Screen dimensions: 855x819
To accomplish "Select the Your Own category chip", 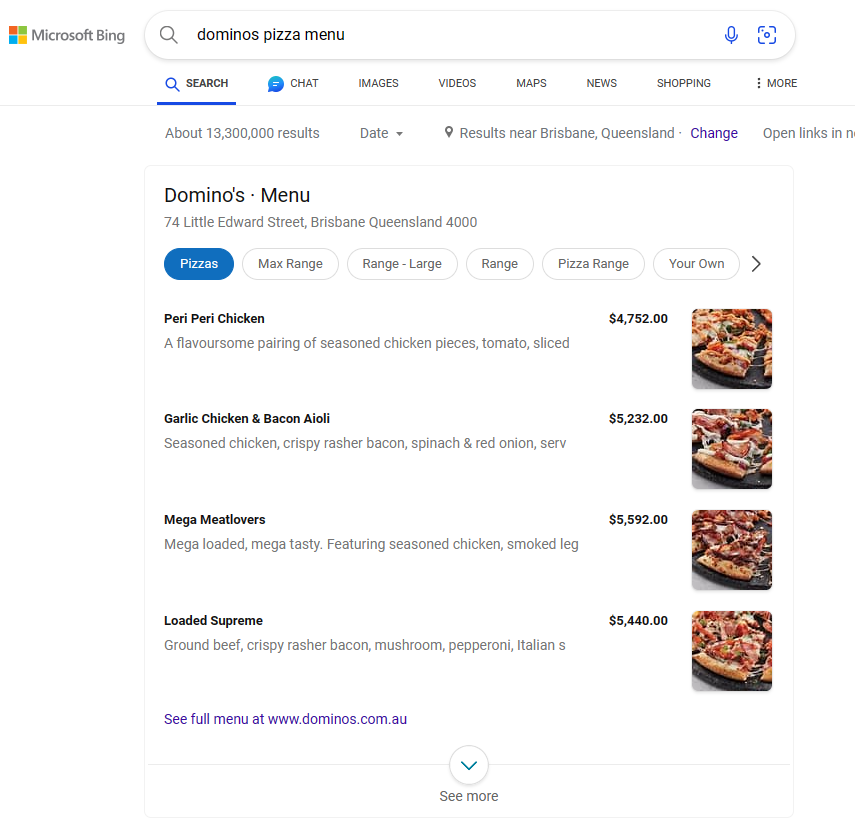I will [x=696, y=264].
